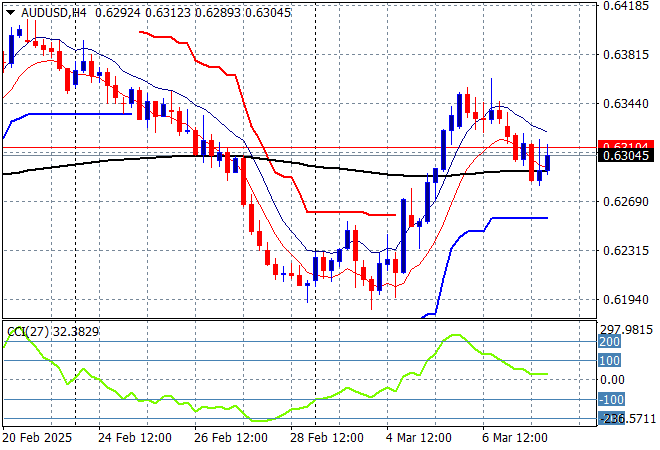The width and height of the screenshot is (660, 450).
Task: Click the CCI 100 level label
Action: [610, 361]
